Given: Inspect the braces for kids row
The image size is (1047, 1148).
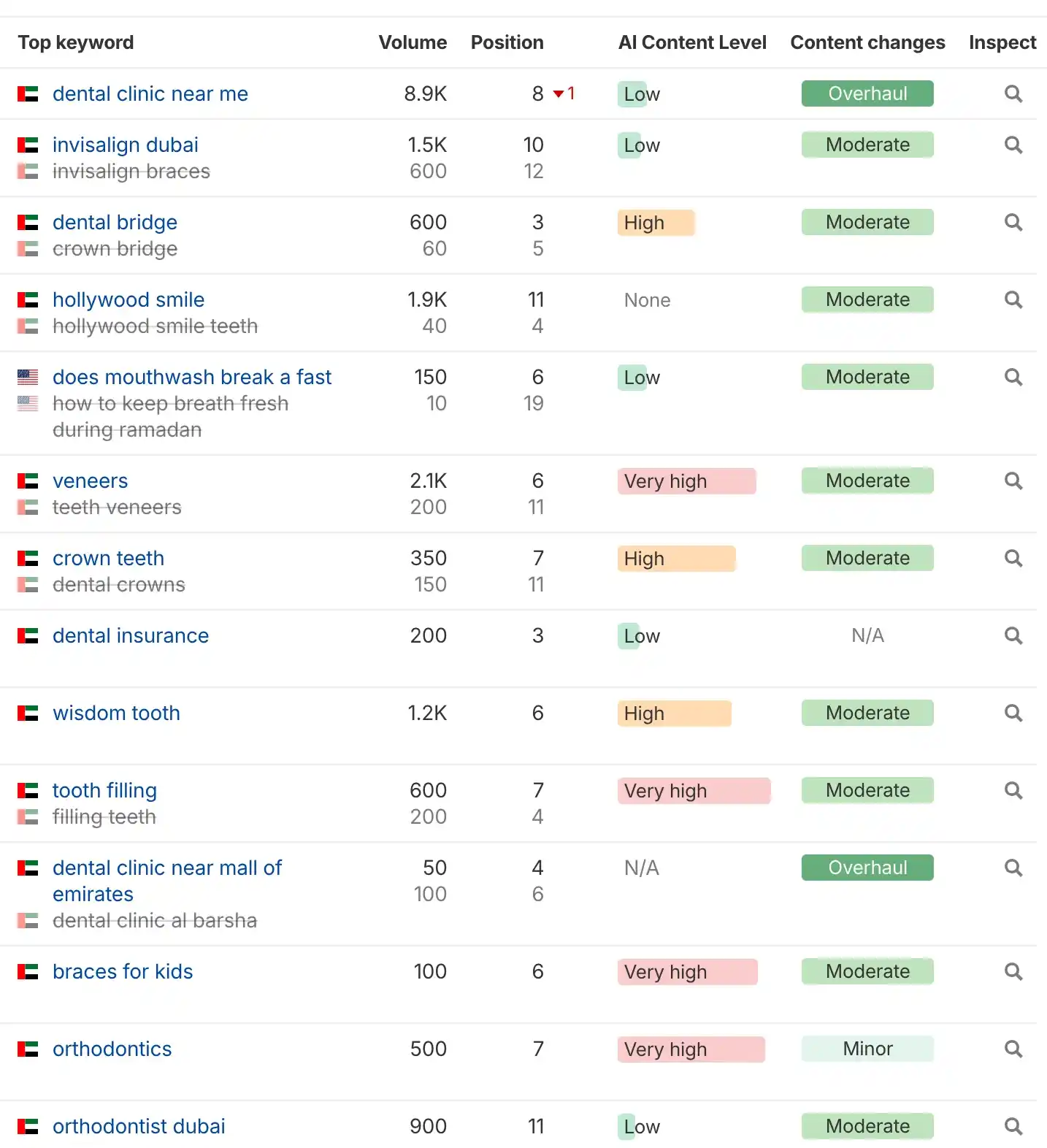Looking at the screenshot, I should [x=1013, y=971].
